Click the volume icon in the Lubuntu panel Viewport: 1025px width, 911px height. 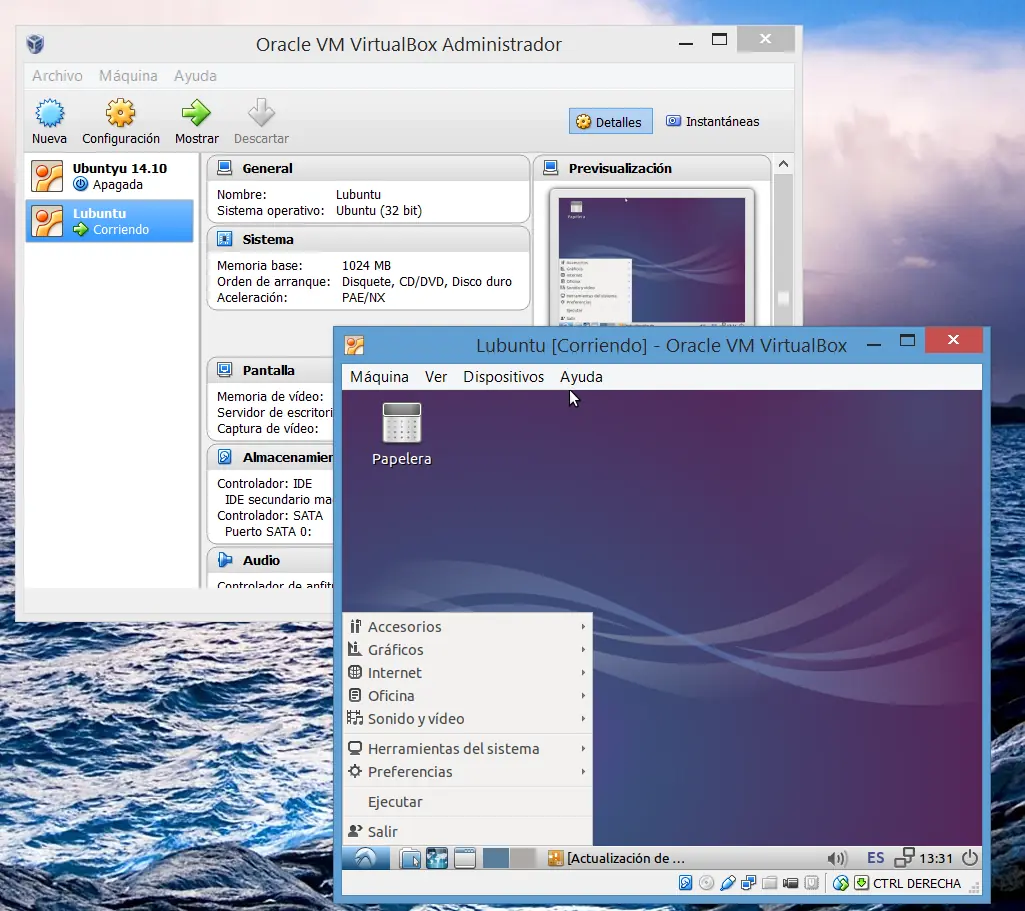(x=838, y=857)
